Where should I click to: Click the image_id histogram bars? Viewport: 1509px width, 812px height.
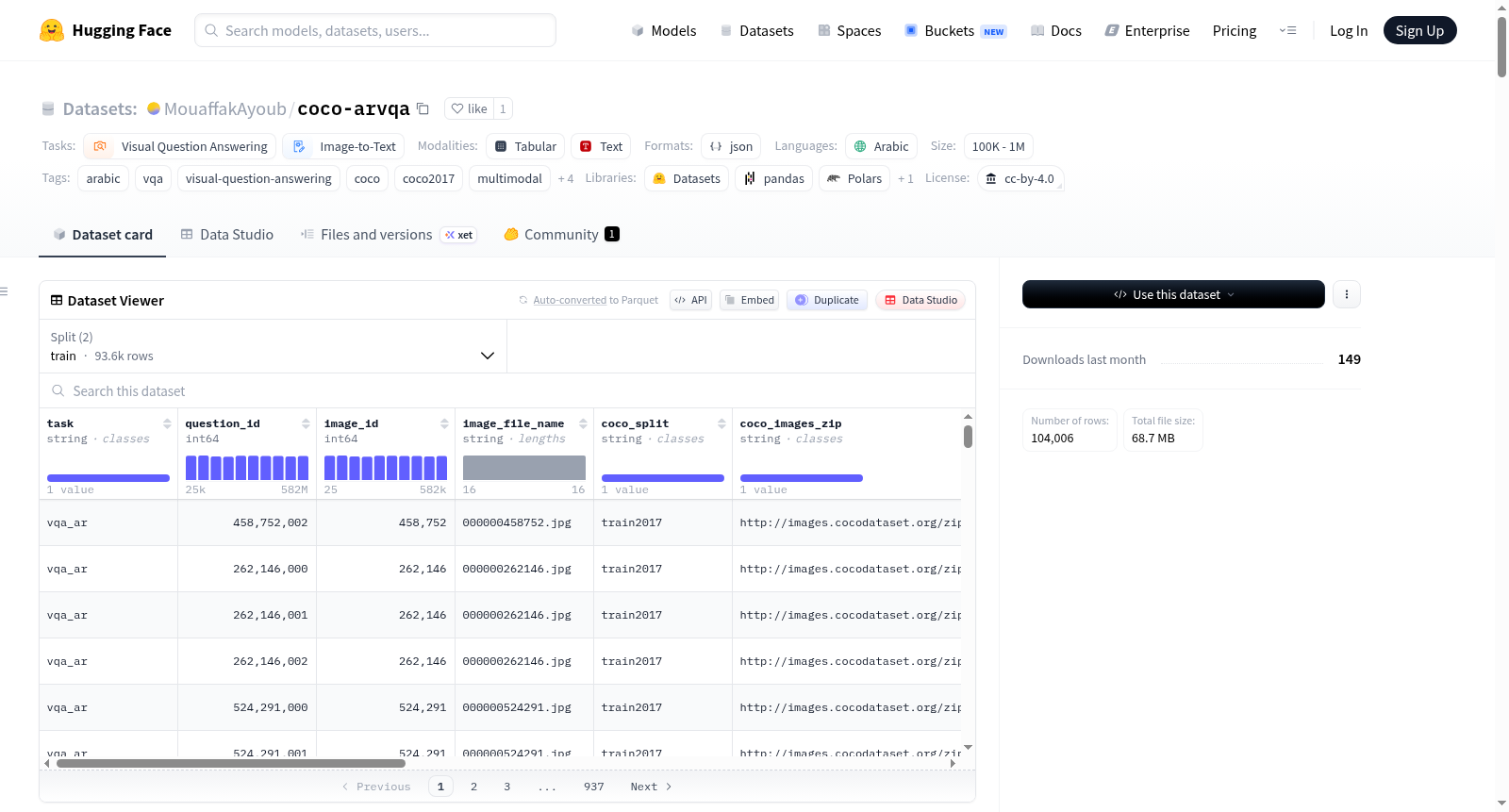[386, 468]
